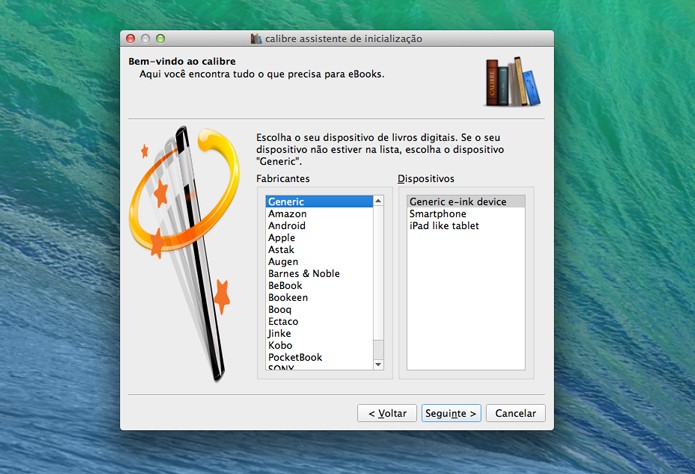The image size is (695, 474).
Task: Proceed with the Seguinte button
Action: tap(451, 413)
